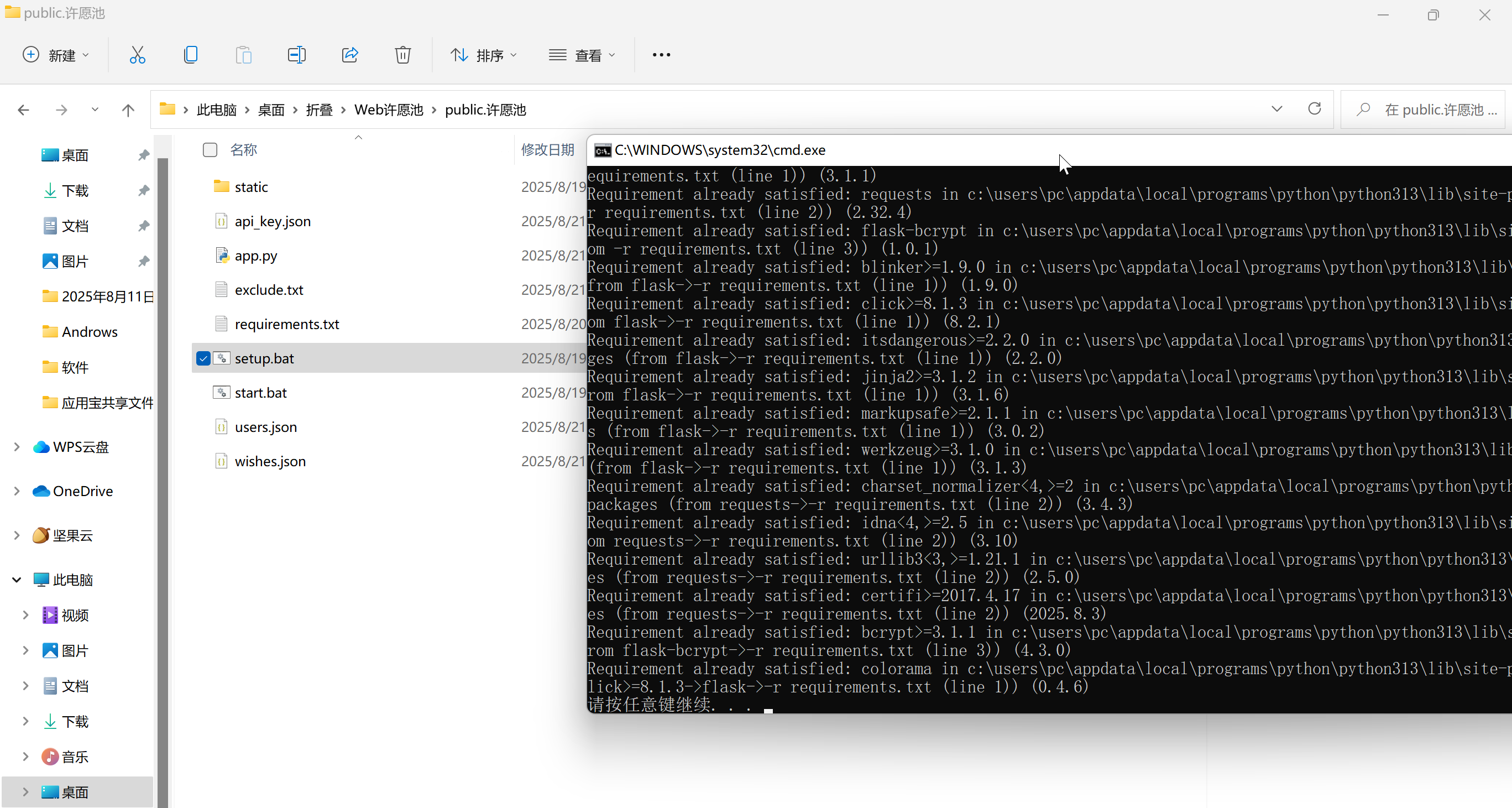The width and height of the screenshot is (1512, 808).
Task: Click the Copy icon in toolbar
Action: tap(190, 55)
